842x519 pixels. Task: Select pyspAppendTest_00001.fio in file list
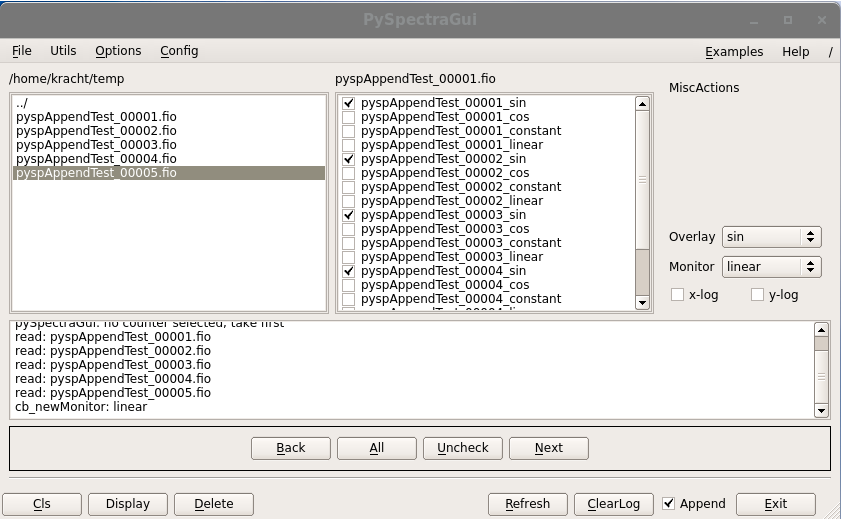(x=169, y=117)
